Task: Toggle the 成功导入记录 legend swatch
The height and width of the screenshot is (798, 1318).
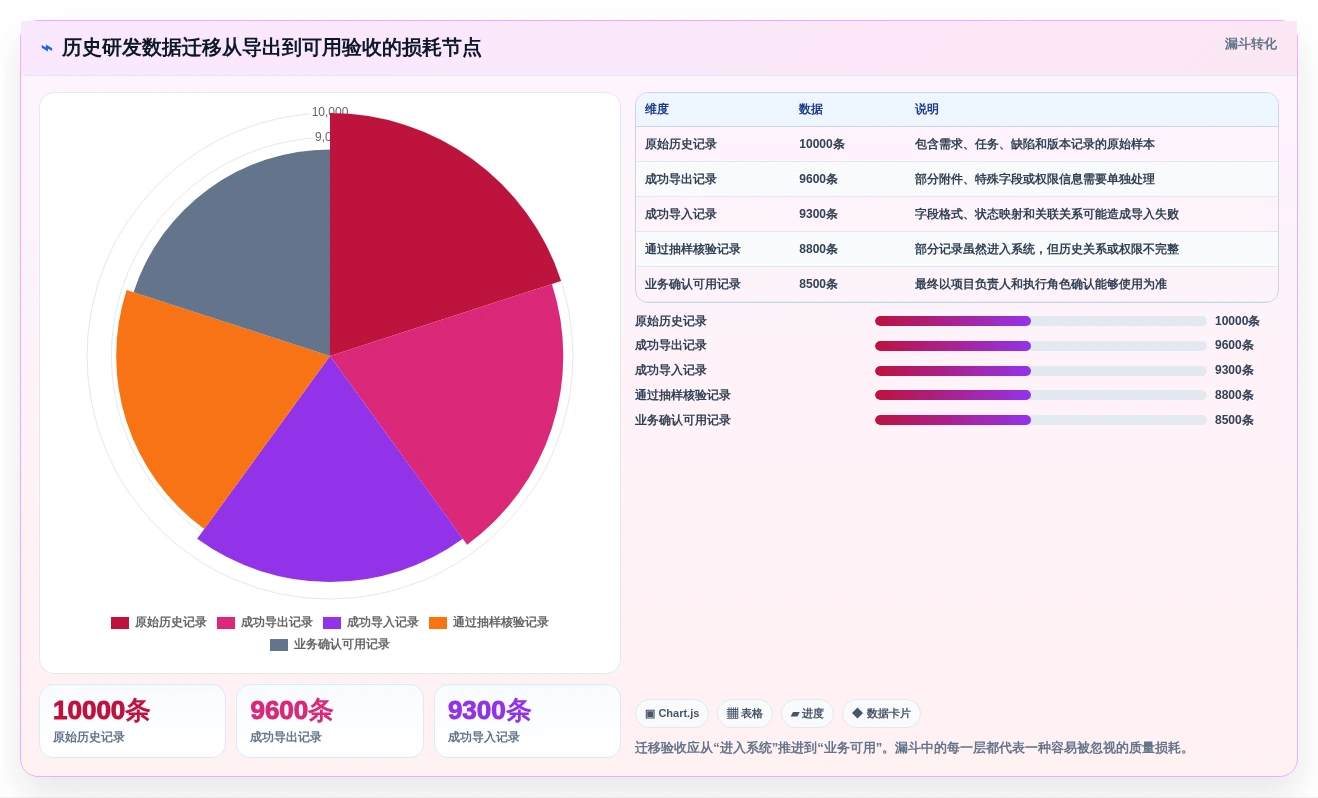Action: point(332,623)
